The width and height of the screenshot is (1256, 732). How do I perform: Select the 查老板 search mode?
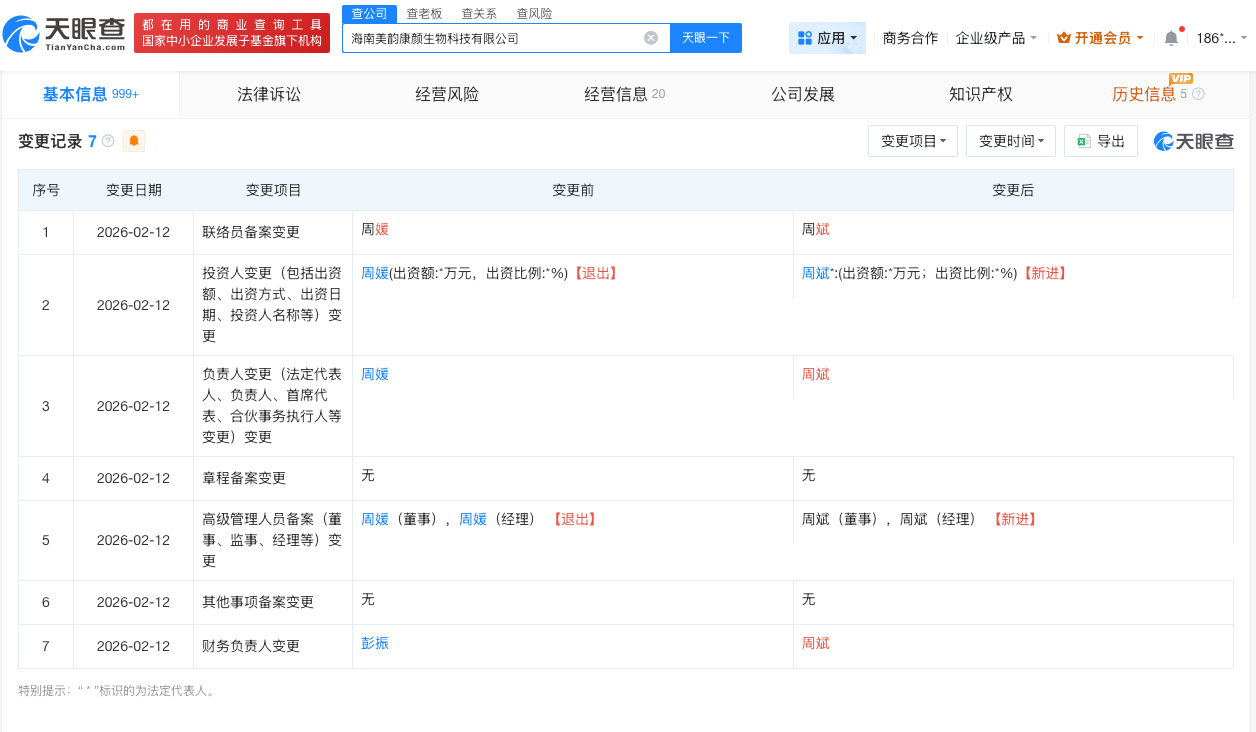[x=424, y=13]
